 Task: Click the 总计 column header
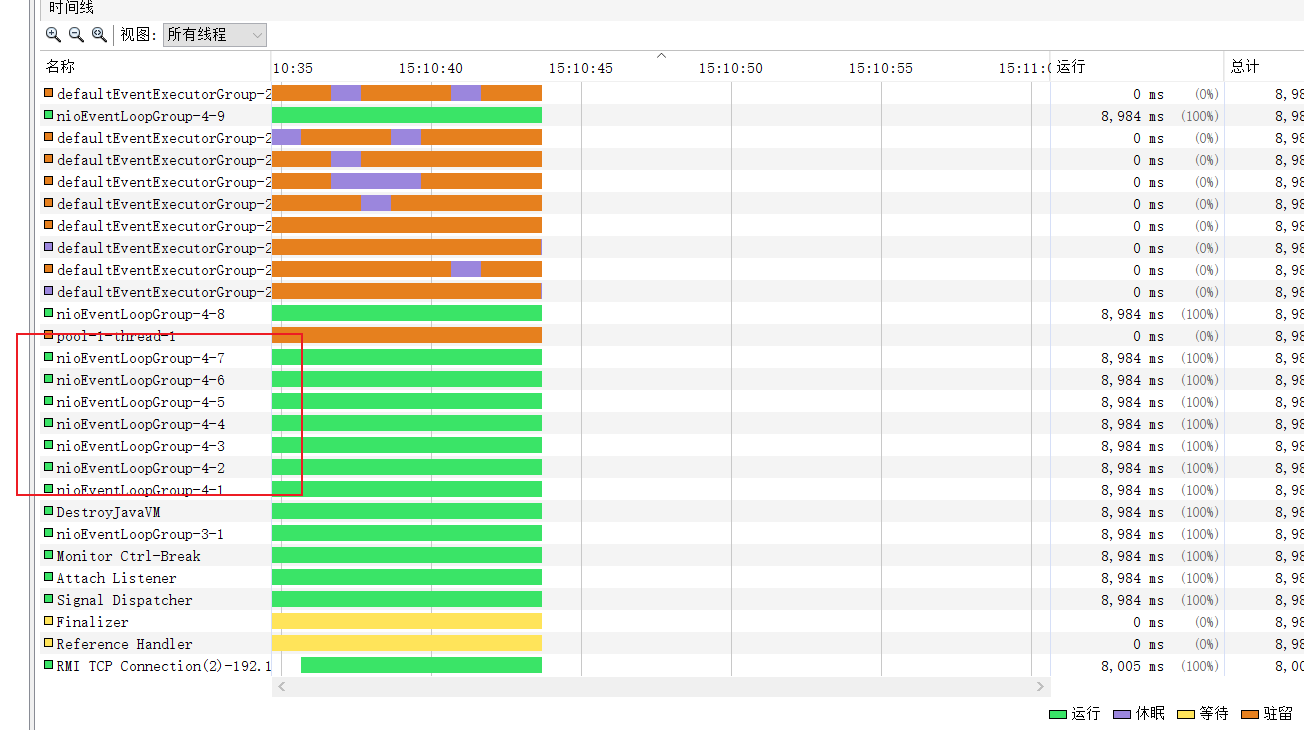(1245, 67)
